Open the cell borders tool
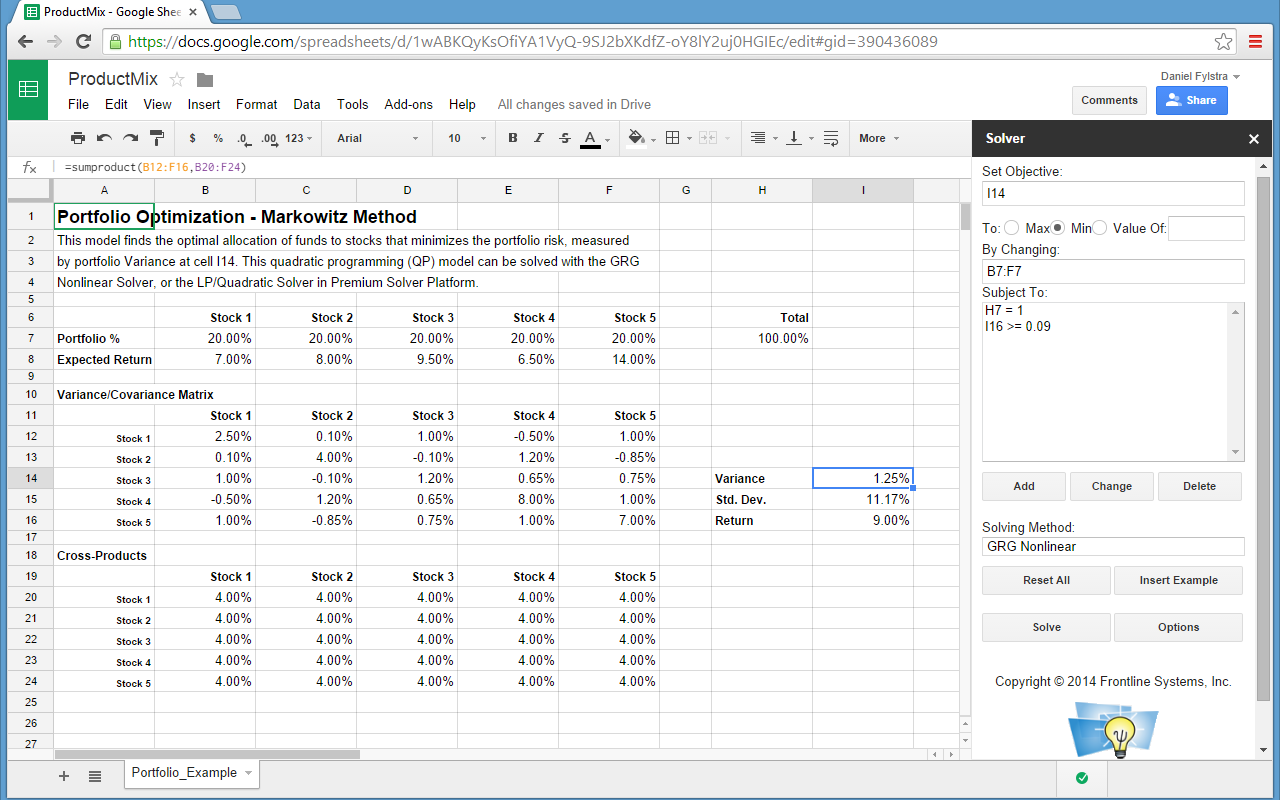Image resolution: width=1280 pixels, height=800 pixels. 673,138
